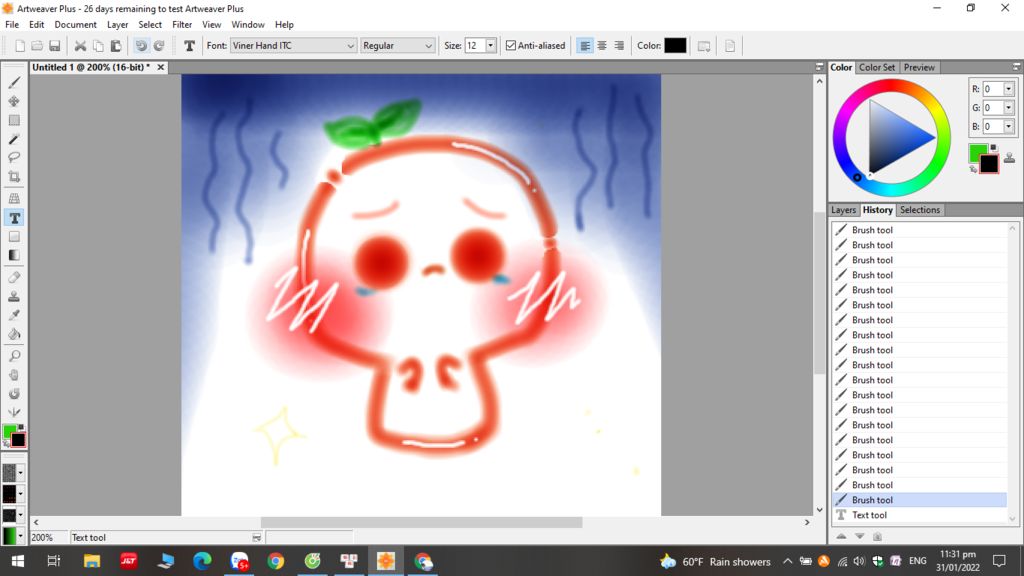Screen dimensions: 1024x576
Task: Open the Text tool status dropdown
Action: (x=257, y=537)
